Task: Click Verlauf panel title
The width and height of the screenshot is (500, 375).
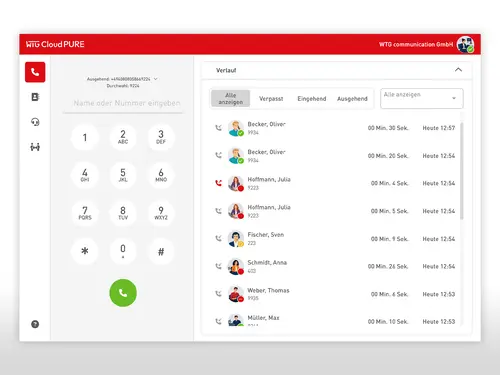Action: pyautogui.click(x=226, y=70)
